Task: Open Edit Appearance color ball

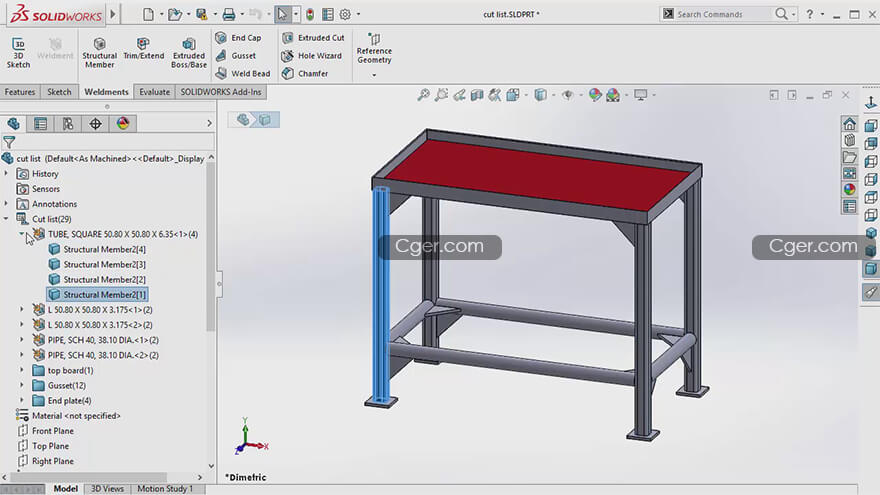Action: [595, 95]
